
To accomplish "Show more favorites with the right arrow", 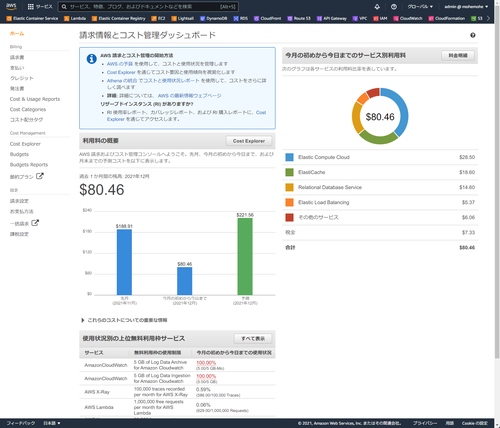I will point(488,18).
